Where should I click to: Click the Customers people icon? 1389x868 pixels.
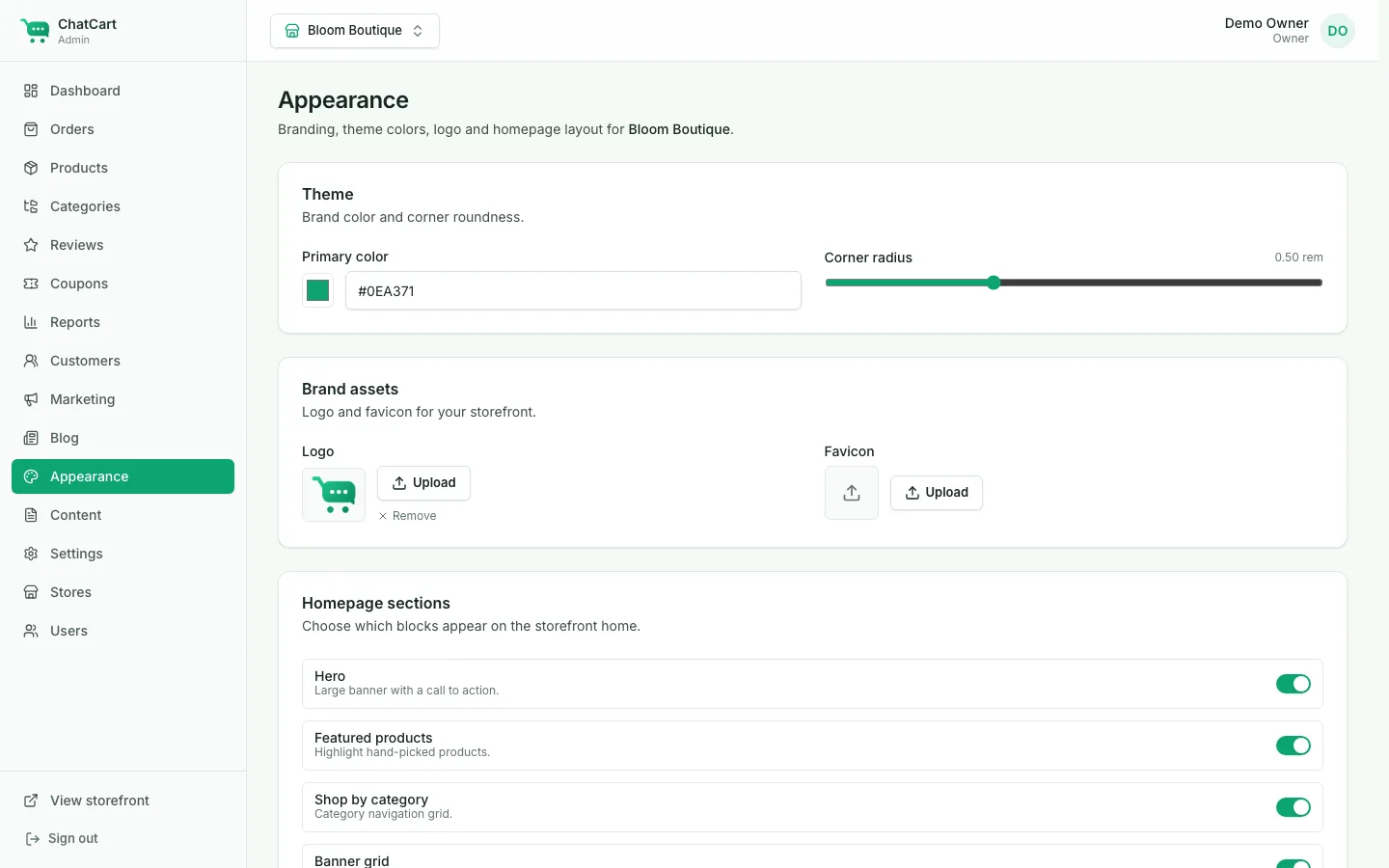(x=31, y=361)
